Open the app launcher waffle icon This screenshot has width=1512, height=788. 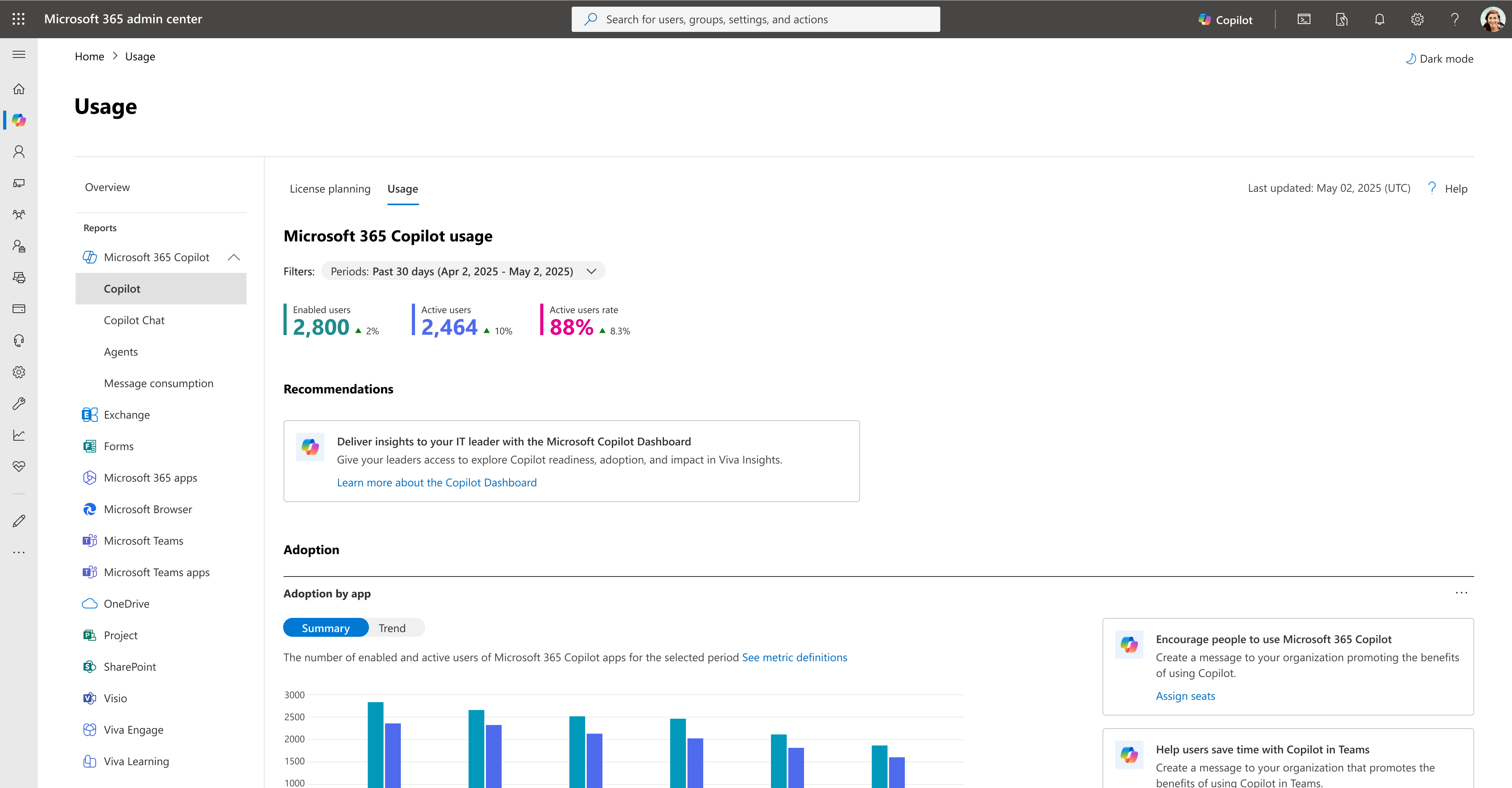(18, 19)
